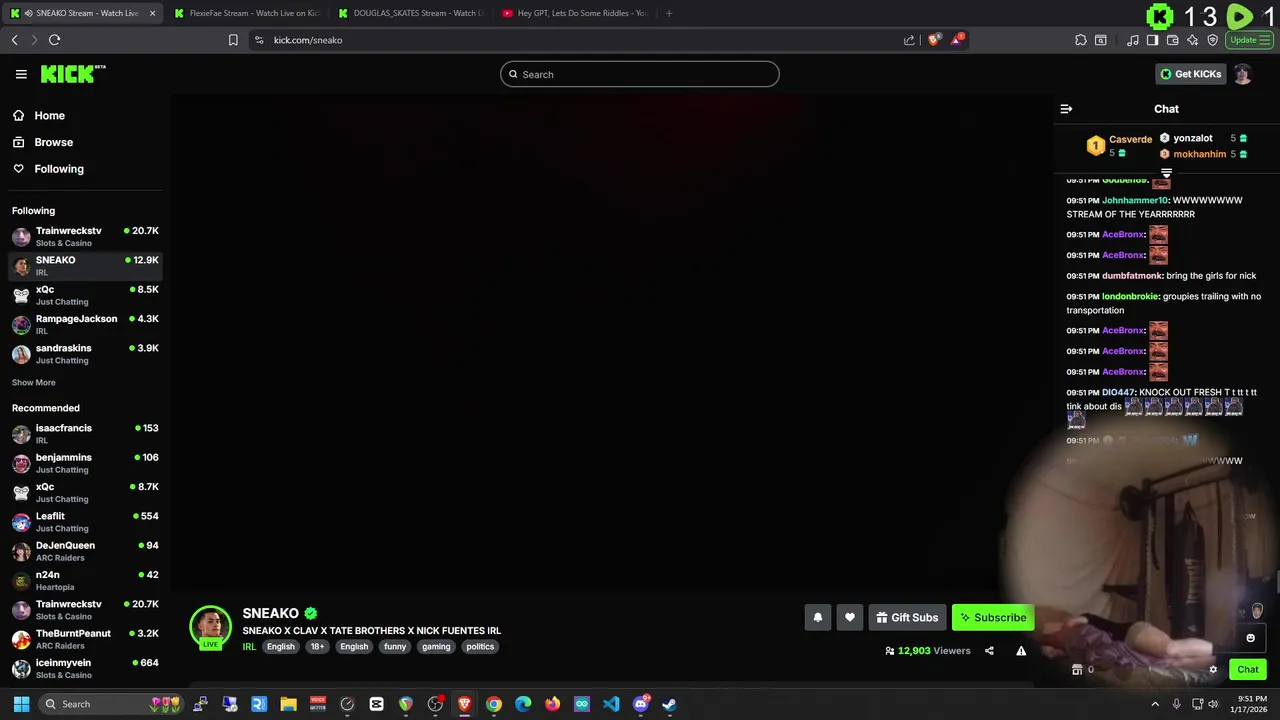Open benjammins recommended channel

[x=84, y=463]
